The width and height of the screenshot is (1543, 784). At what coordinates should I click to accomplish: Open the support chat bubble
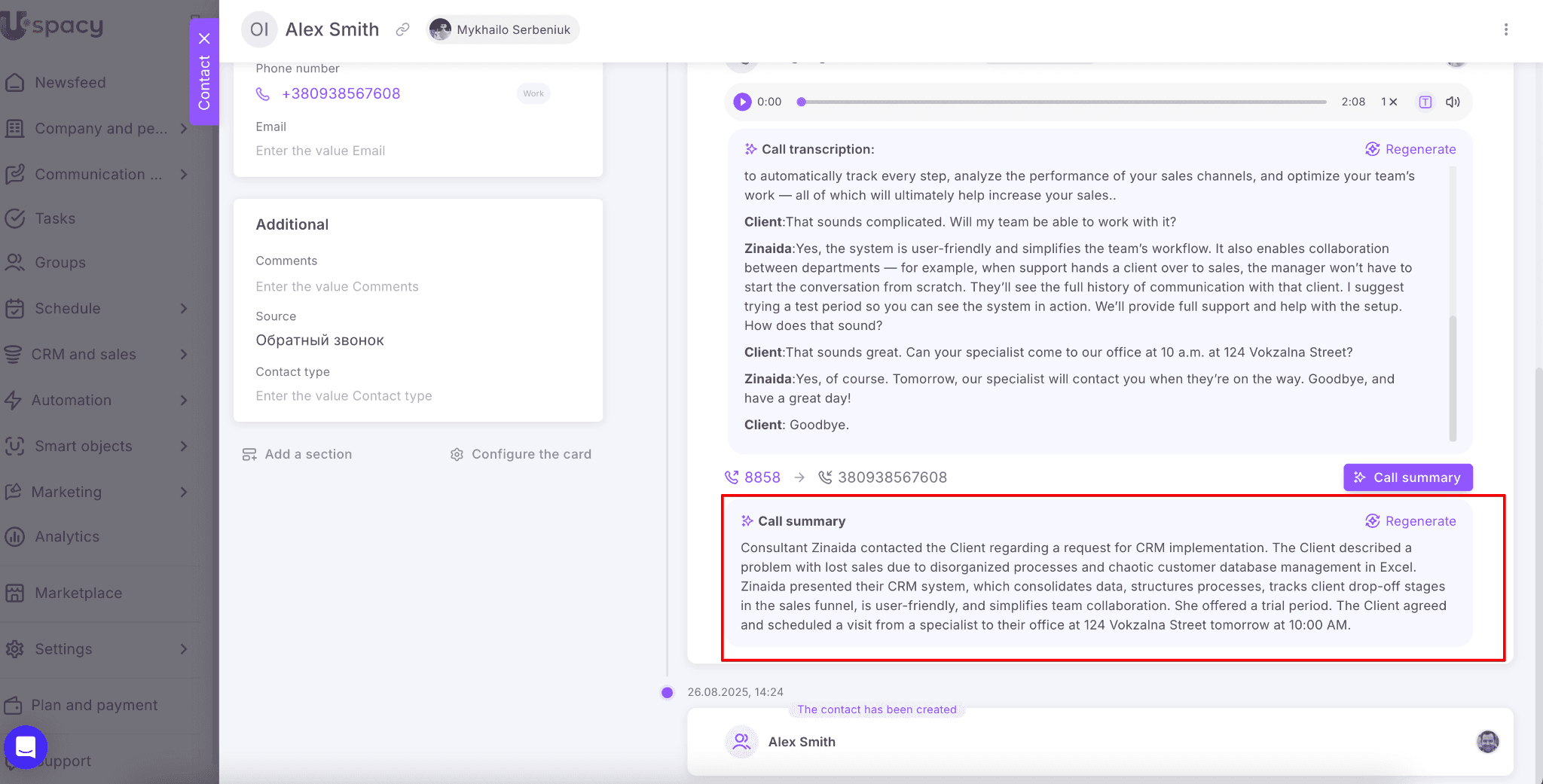tap(26, 746)
